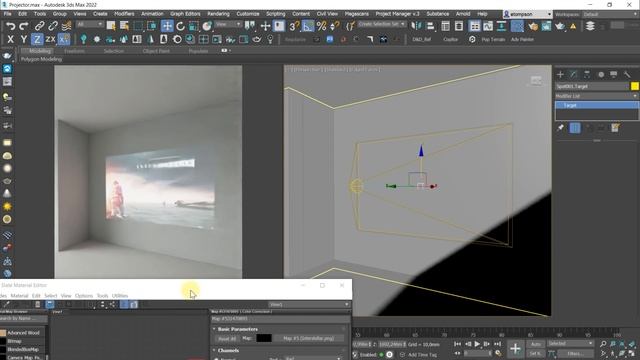Open the Render Setup teapot icon
The width and height of the screenshot is (640, 360).
click(x=533, y=26)
